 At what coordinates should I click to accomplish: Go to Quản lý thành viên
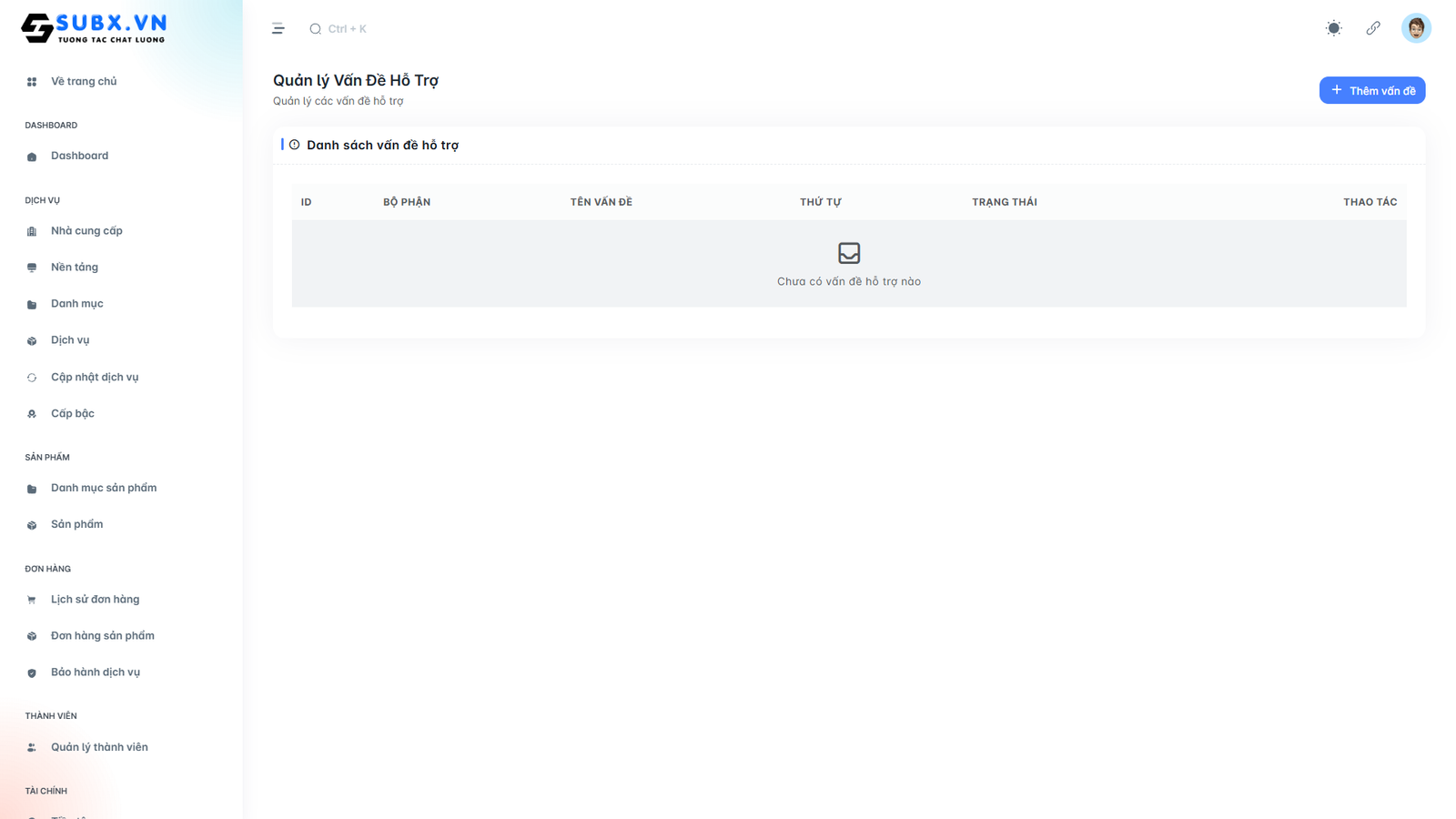coord(98,747)
